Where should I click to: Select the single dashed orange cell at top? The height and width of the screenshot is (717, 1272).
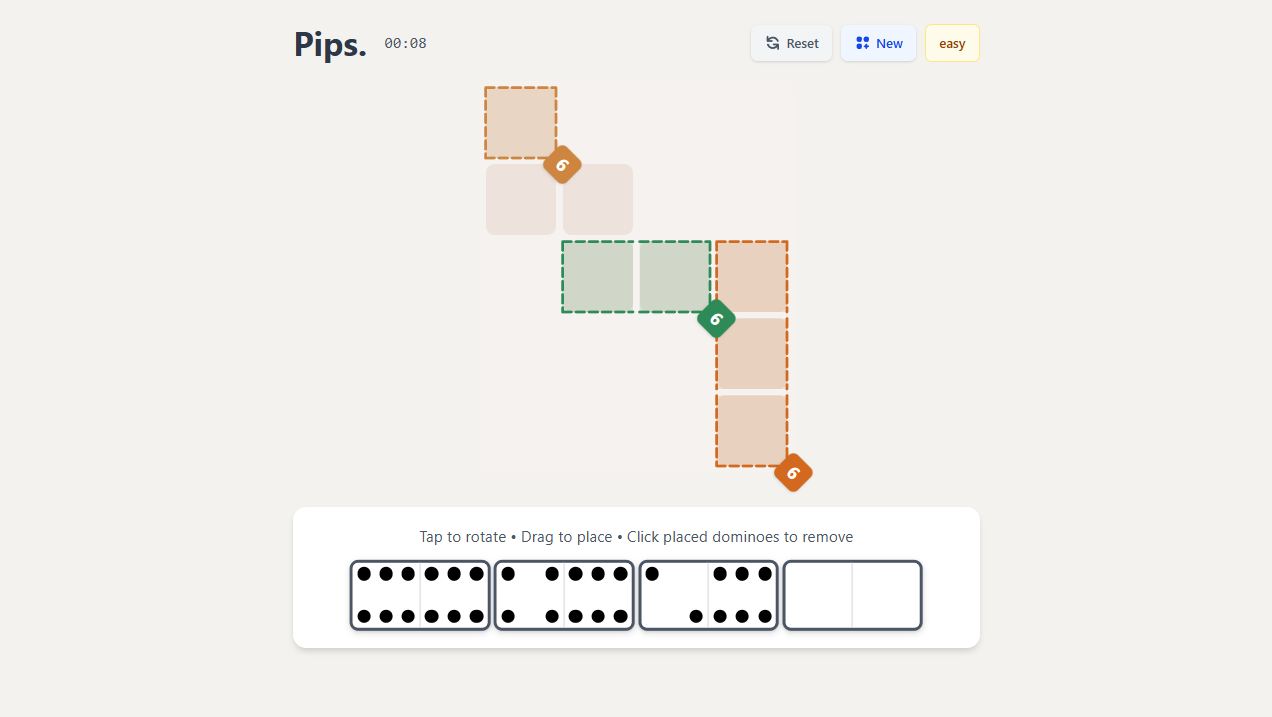pyautogui.click(x=520, y=122)
